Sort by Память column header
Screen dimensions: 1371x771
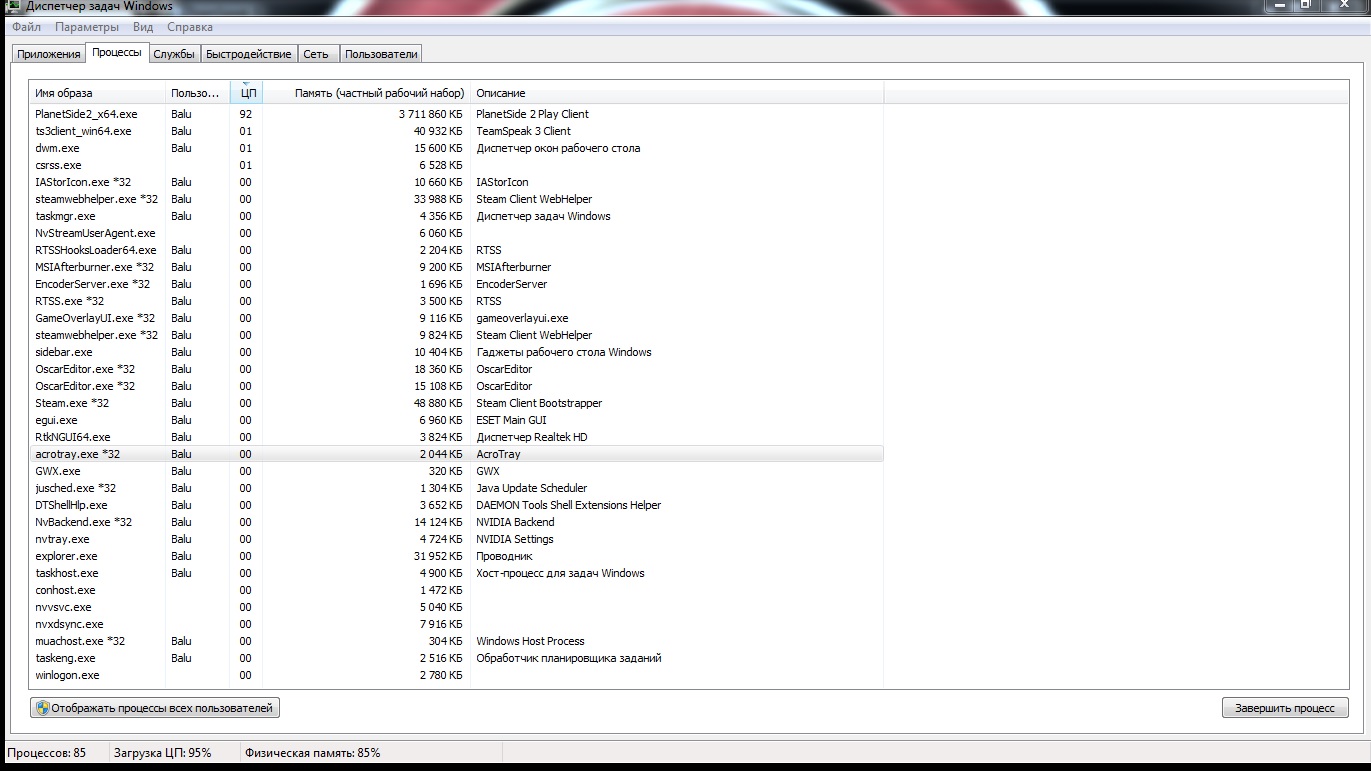[368, 93]
